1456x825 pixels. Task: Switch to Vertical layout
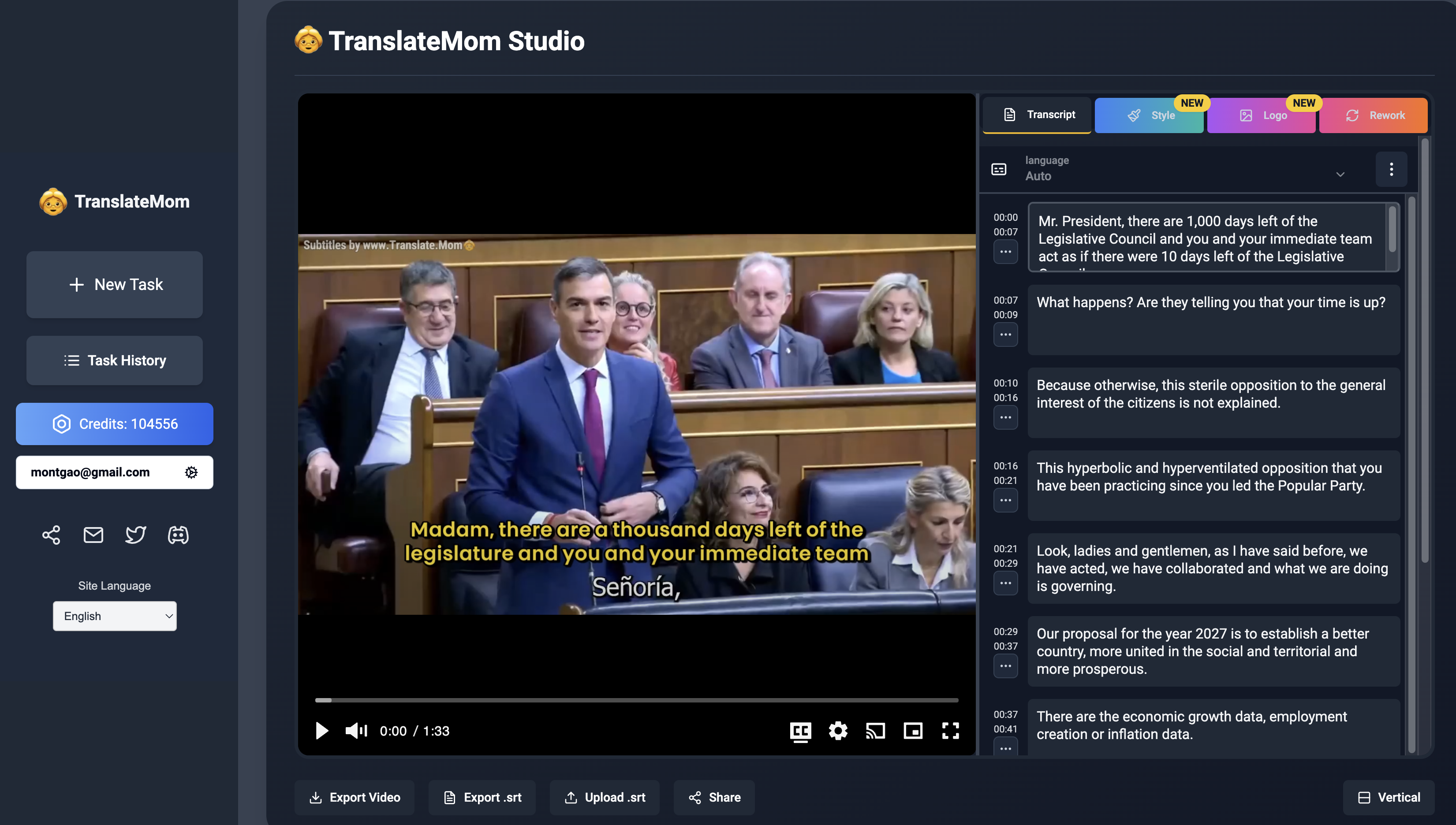[x=1389, y=797]
